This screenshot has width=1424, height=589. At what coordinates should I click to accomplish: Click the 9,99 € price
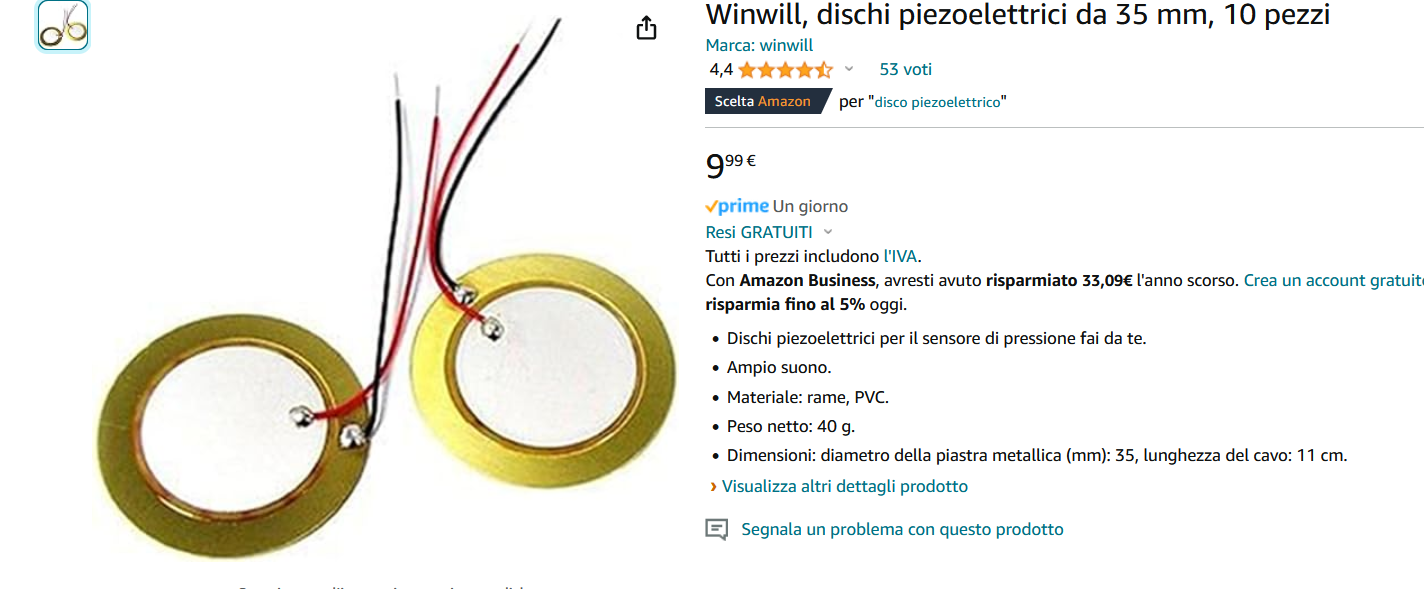click(x=731, y=164)
